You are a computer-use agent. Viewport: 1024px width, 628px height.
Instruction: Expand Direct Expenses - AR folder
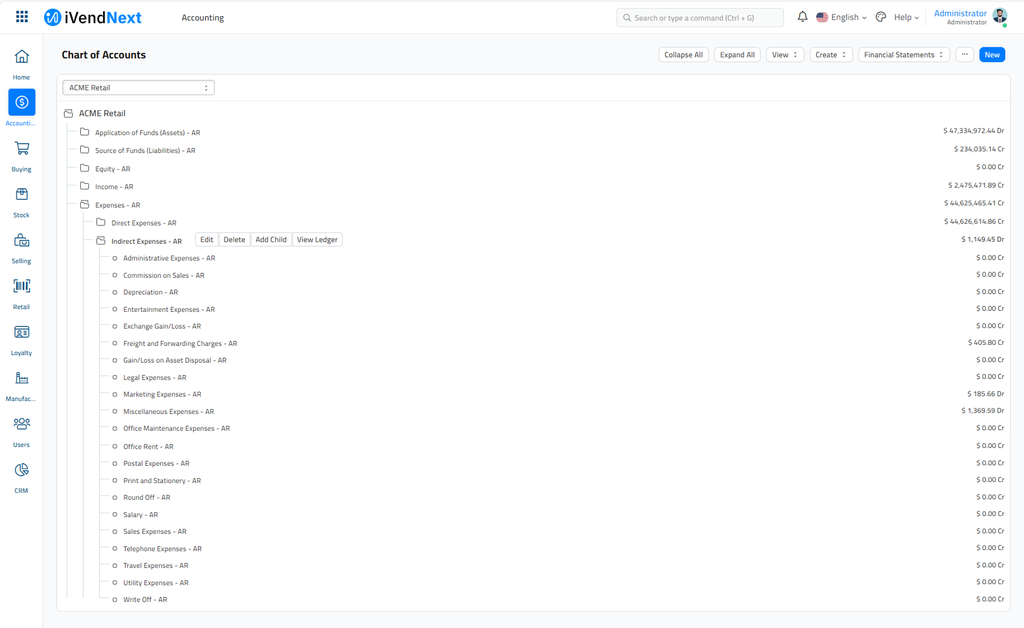pyautogui.click(x=101, y=223)
